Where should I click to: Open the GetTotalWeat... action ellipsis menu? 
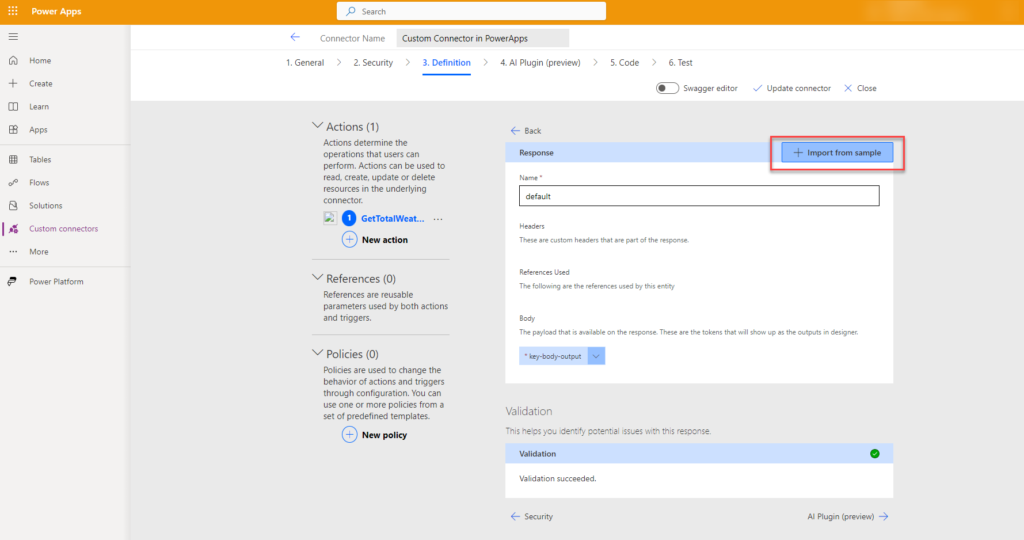tap(437, 218)
